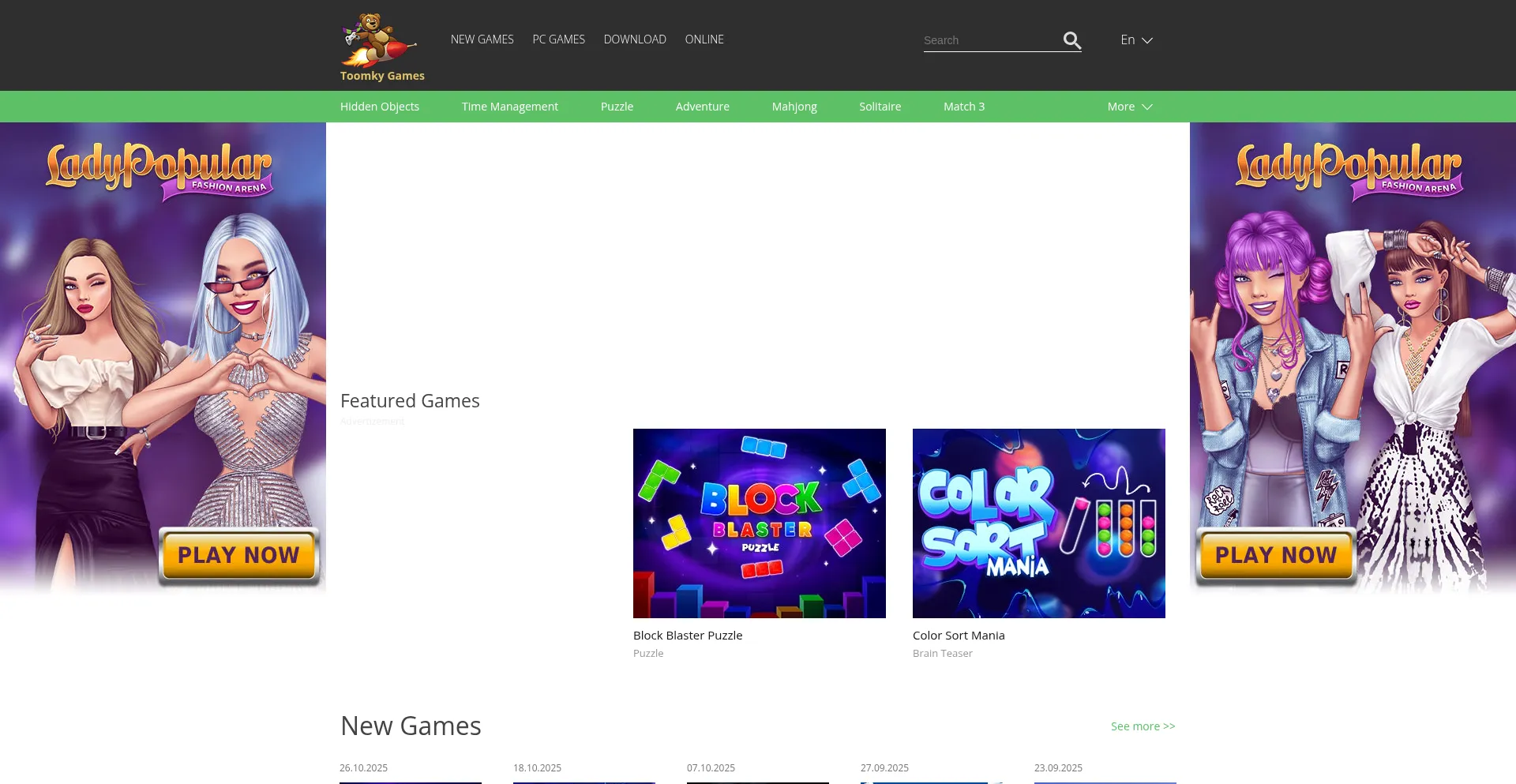Type in the Search field
The image size is (1516, 784).
[x=990, y=40]
